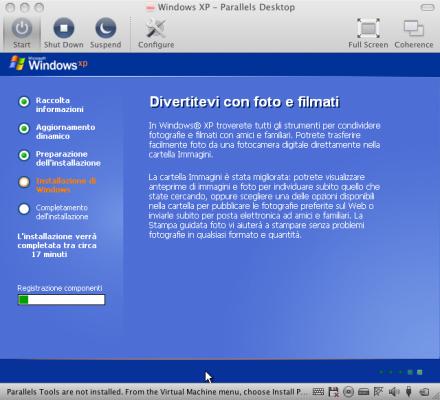The image size is (440, 400).
Task: Click the Raccolta informazioni step indicator
Action: [x=24, y=102]
